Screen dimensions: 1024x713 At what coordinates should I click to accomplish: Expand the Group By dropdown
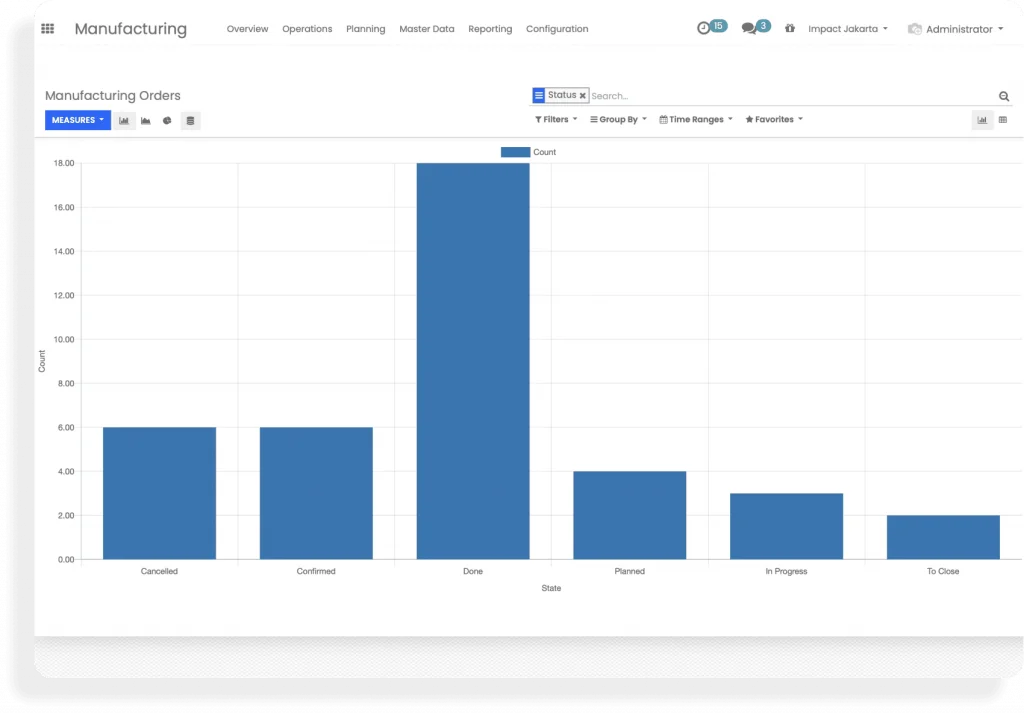pyautogui.click(x=618, y=119)
